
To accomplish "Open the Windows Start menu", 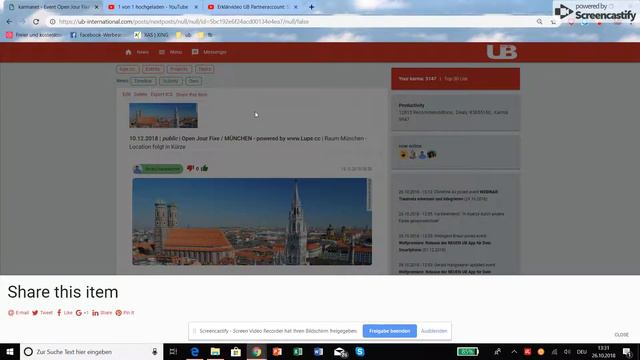I will (x=10, y=351).
